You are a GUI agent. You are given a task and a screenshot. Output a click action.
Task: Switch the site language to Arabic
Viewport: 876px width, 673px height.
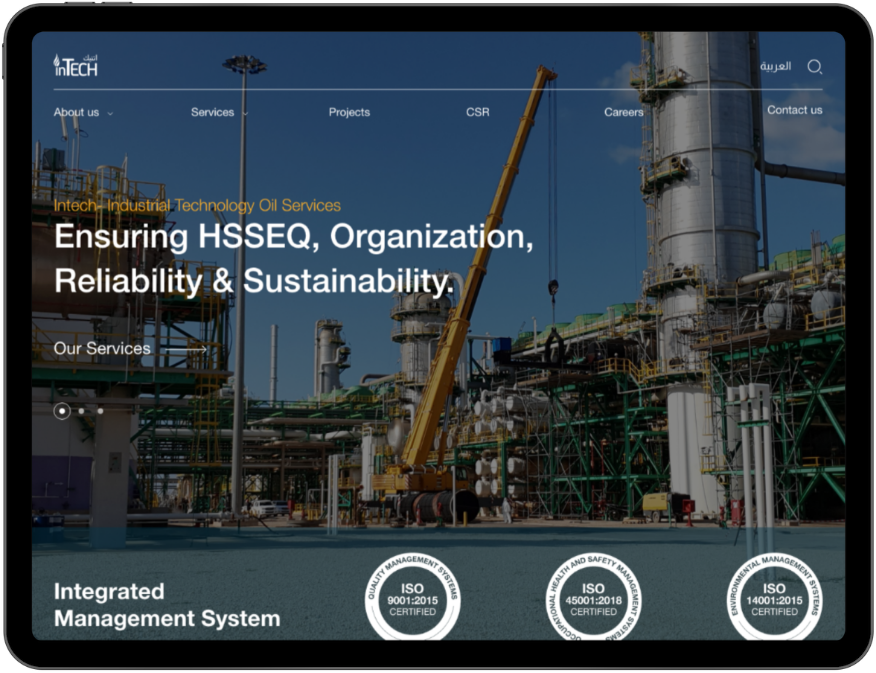click(x=775, y=67)
